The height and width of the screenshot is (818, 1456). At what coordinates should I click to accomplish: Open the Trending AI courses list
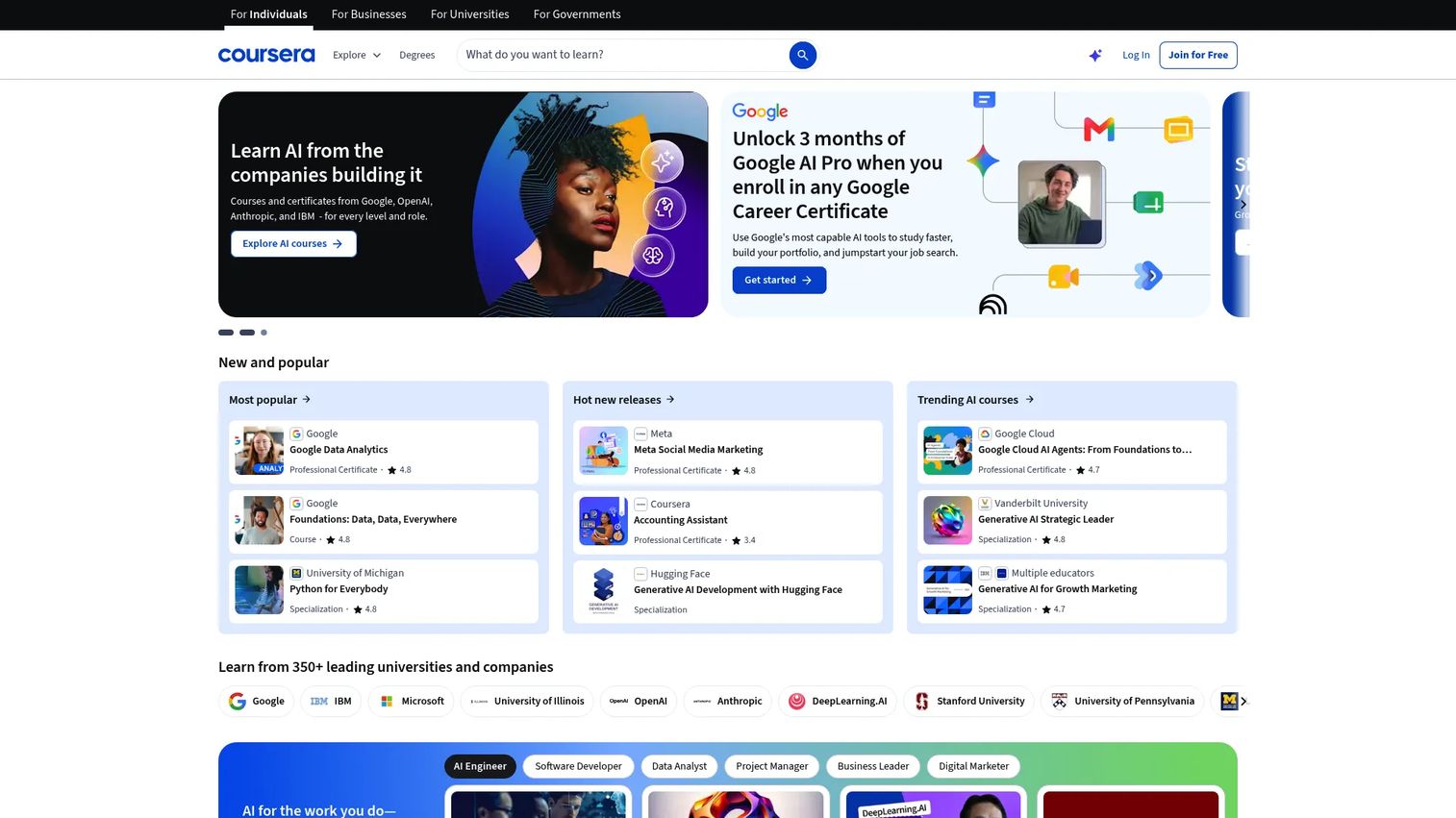pos(976,400)
